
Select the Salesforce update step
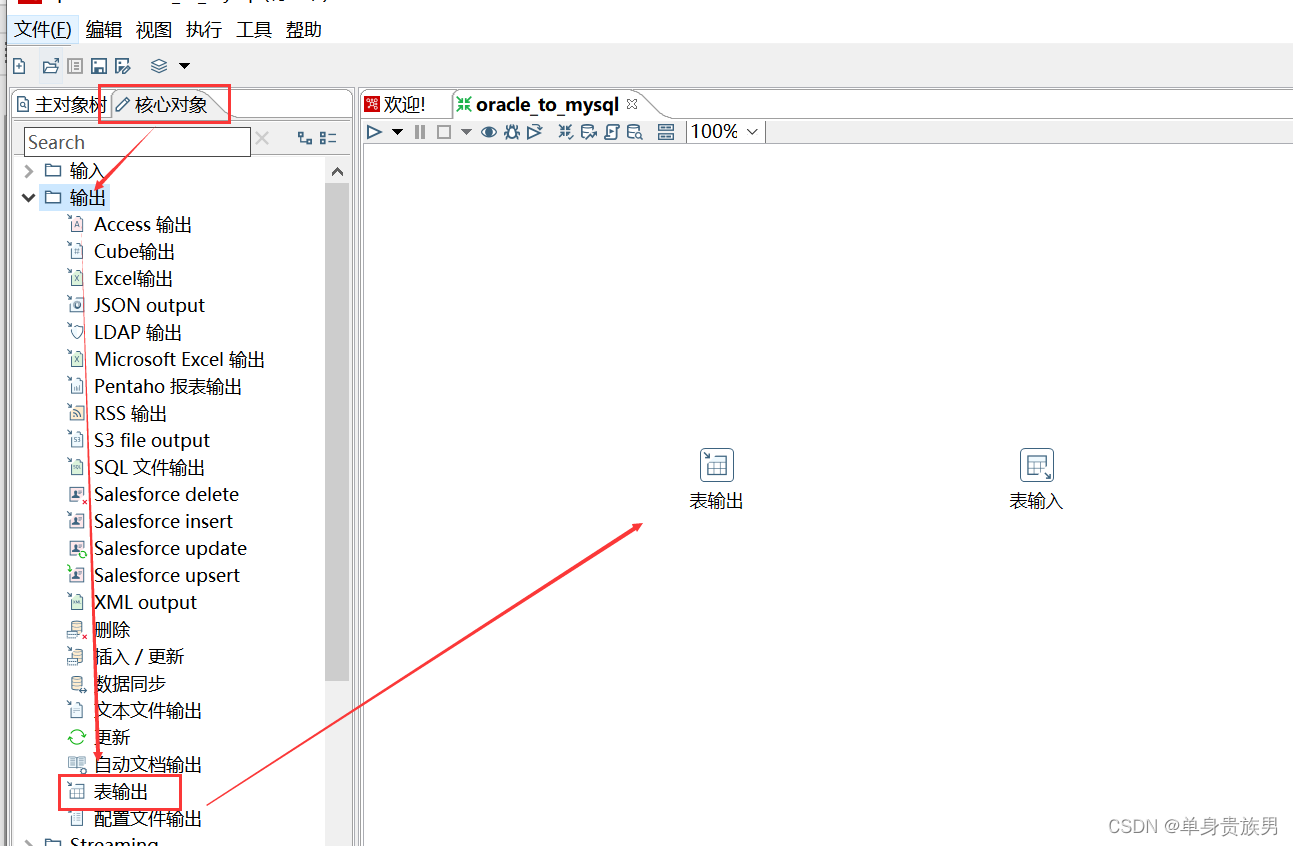click(x=170, y=549)
